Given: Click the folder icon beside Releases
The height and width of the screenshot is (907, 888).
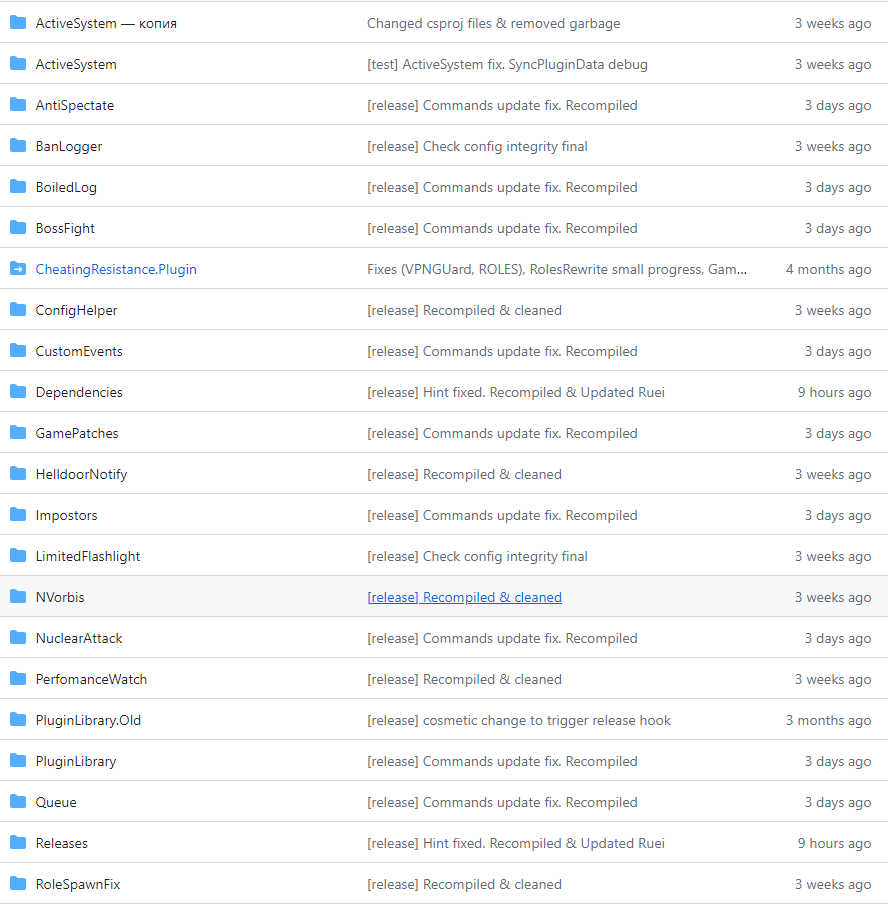Looking at the screenshot, I should pyautogui.click(x=18, y=843).
